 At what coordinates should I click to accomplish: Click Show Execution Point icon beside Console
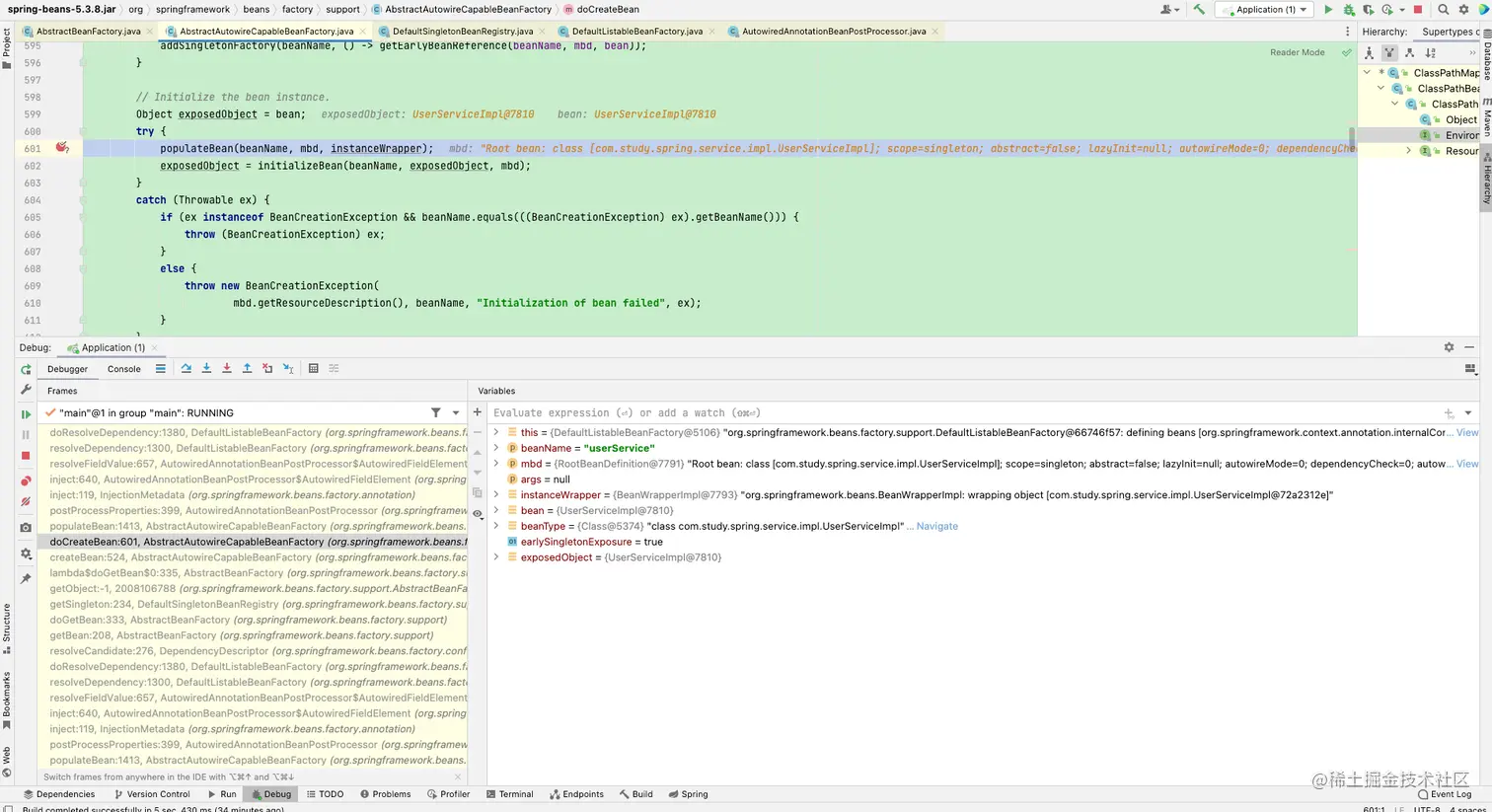[x=160, y=368]
